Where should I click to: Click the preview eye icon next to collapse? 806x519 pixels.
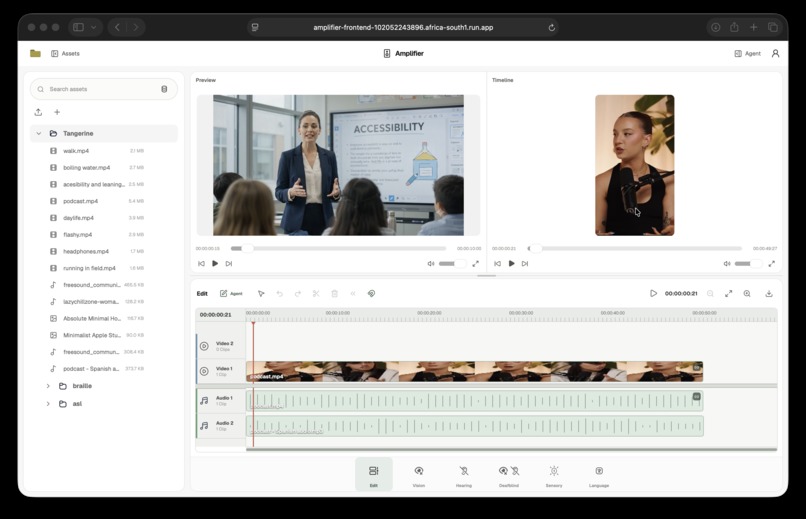(371, 293)
